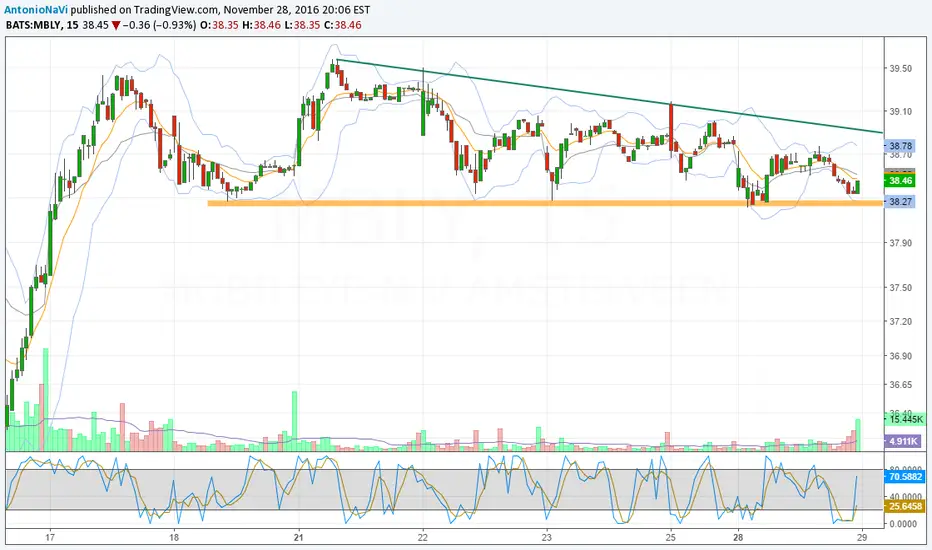Open AntonioNaVi author profile link

(x=36, y=10)
